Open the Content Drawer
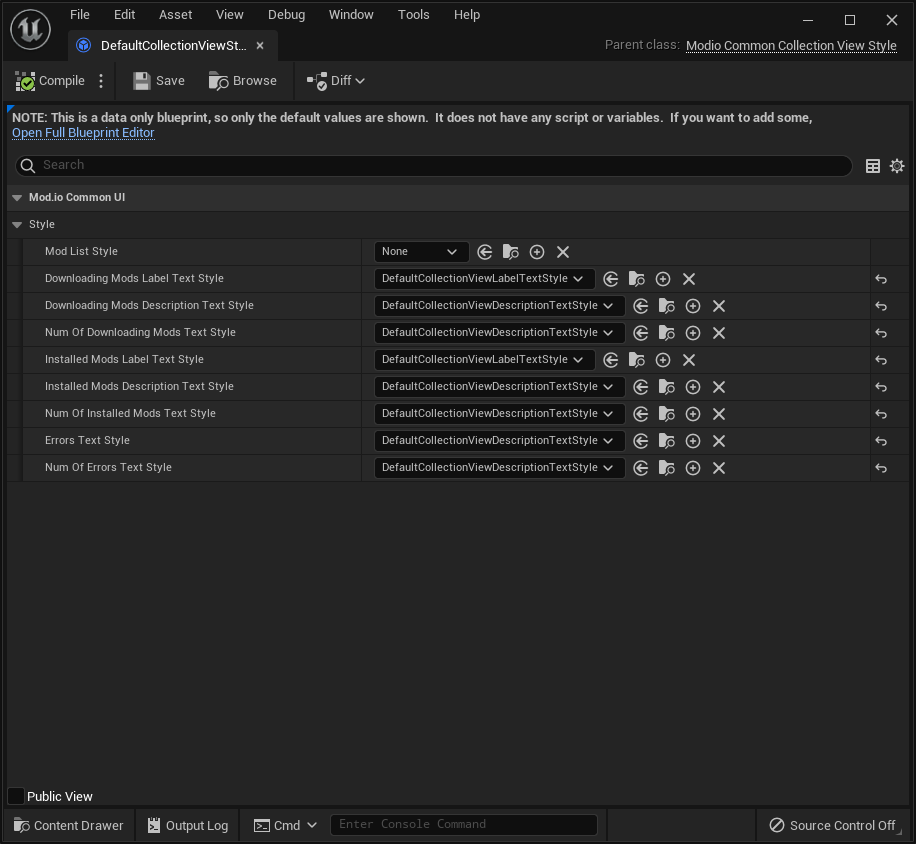916x844 pixels. 69,825
